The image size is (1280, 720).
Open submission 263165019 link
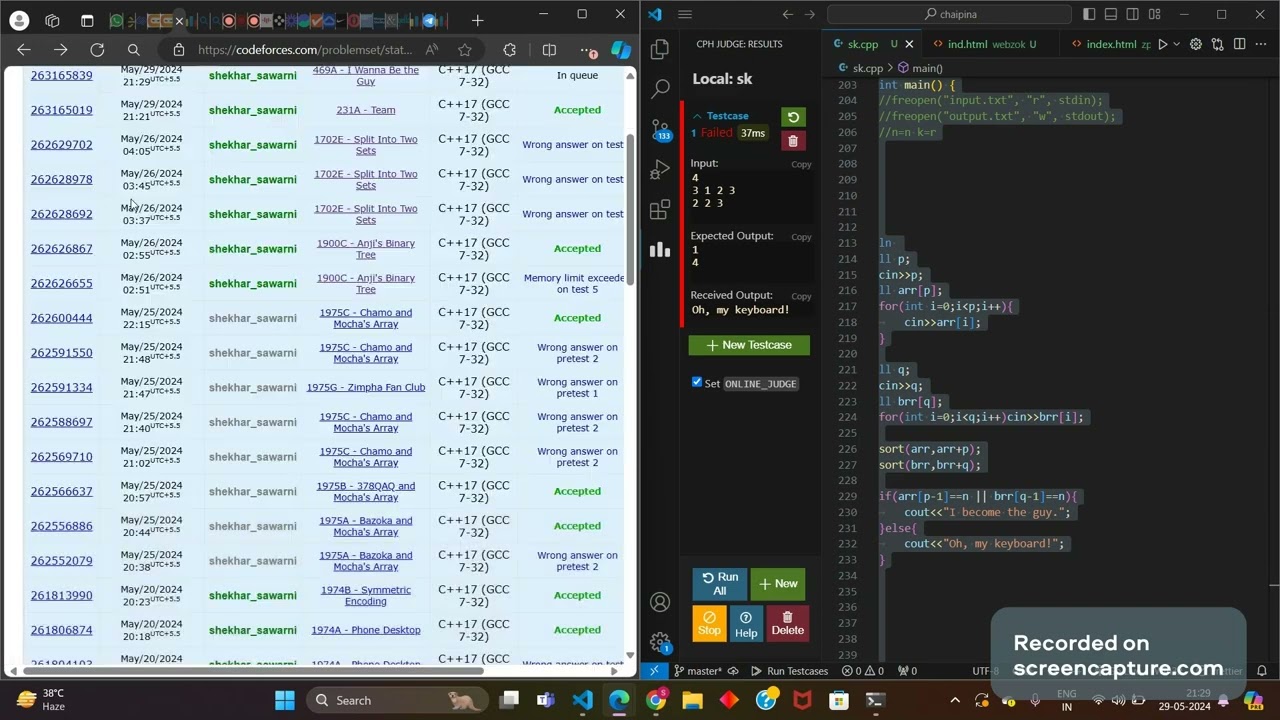[61, 110]
